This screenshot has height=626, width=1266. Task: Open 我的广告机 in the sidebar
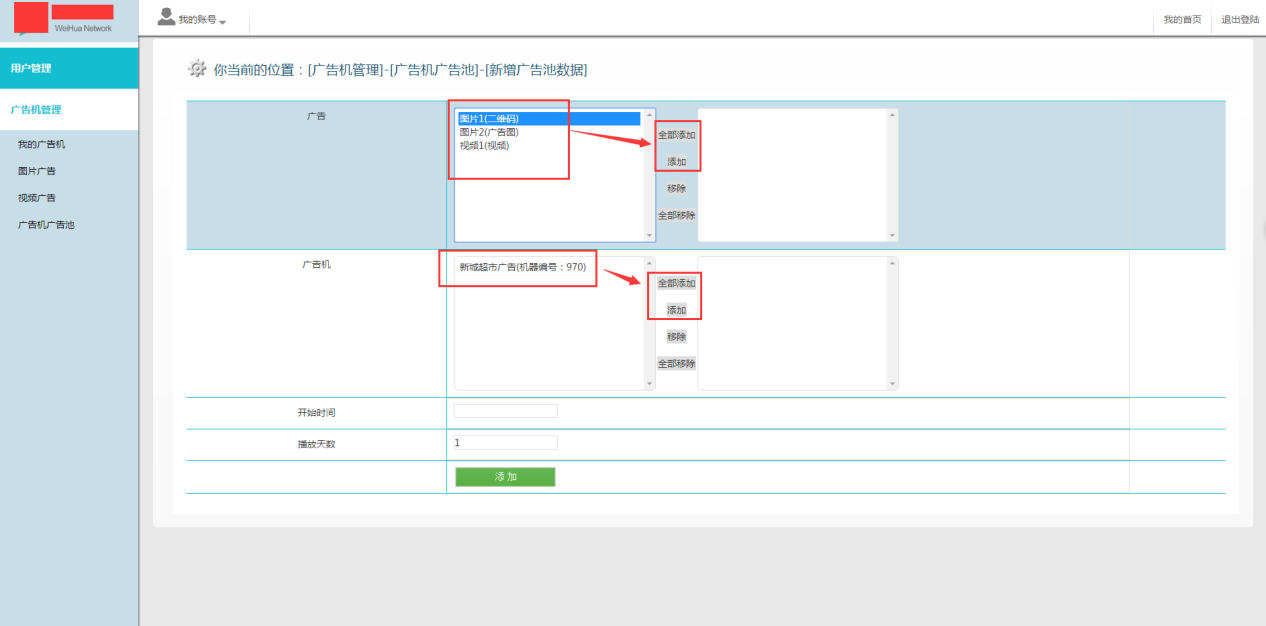tap(41, 145)
